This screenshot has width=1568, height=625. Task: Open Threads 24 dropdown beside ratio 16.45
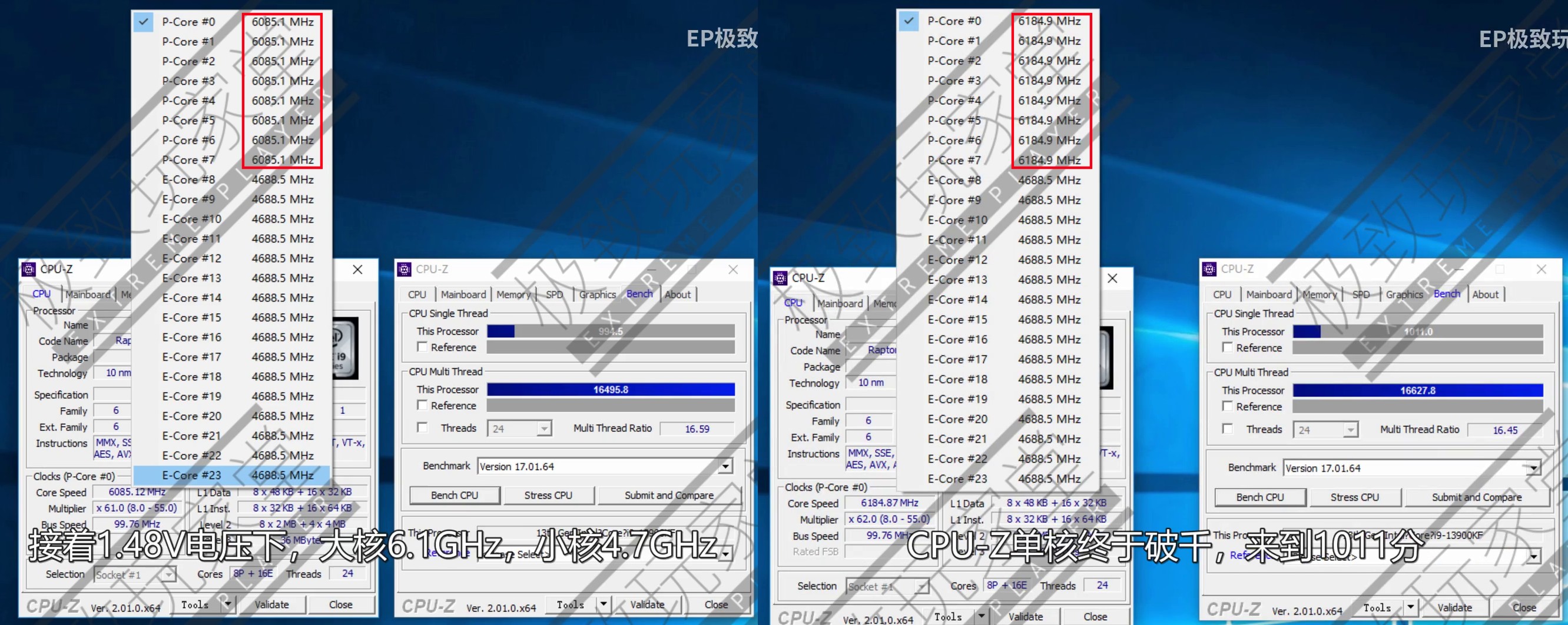(1350, 430)
